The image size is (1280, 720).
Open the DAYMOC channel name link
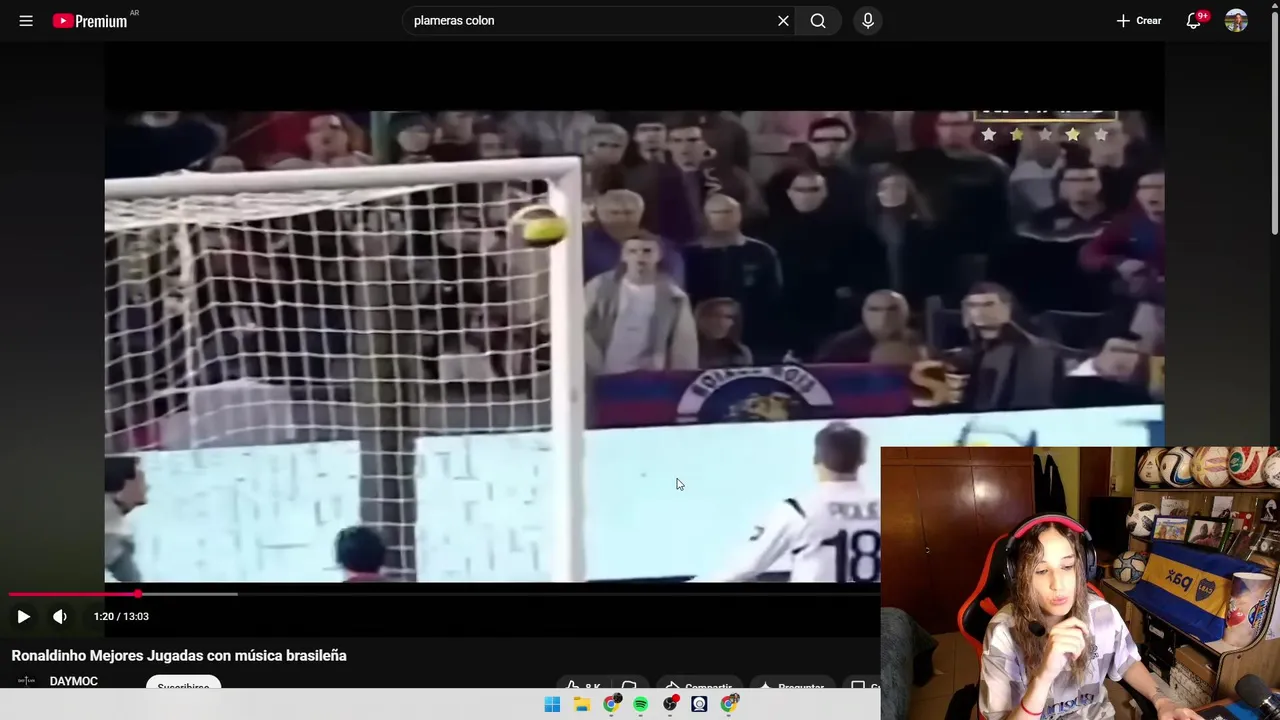(74, 681)
